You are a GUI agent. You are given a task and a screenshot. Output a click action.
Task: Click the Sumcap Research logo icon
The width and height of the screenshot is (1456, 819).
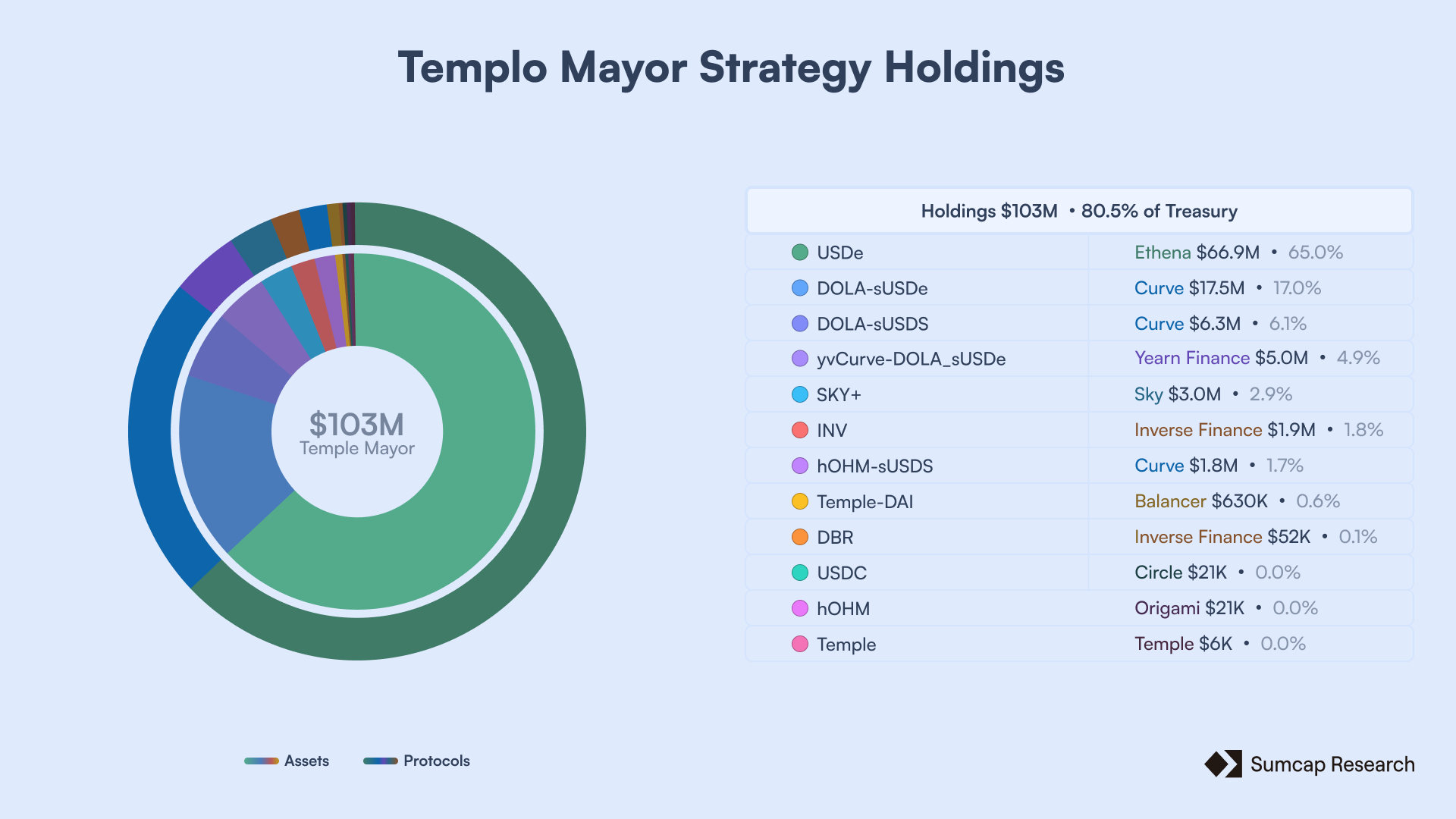[x=1222, y=764]
